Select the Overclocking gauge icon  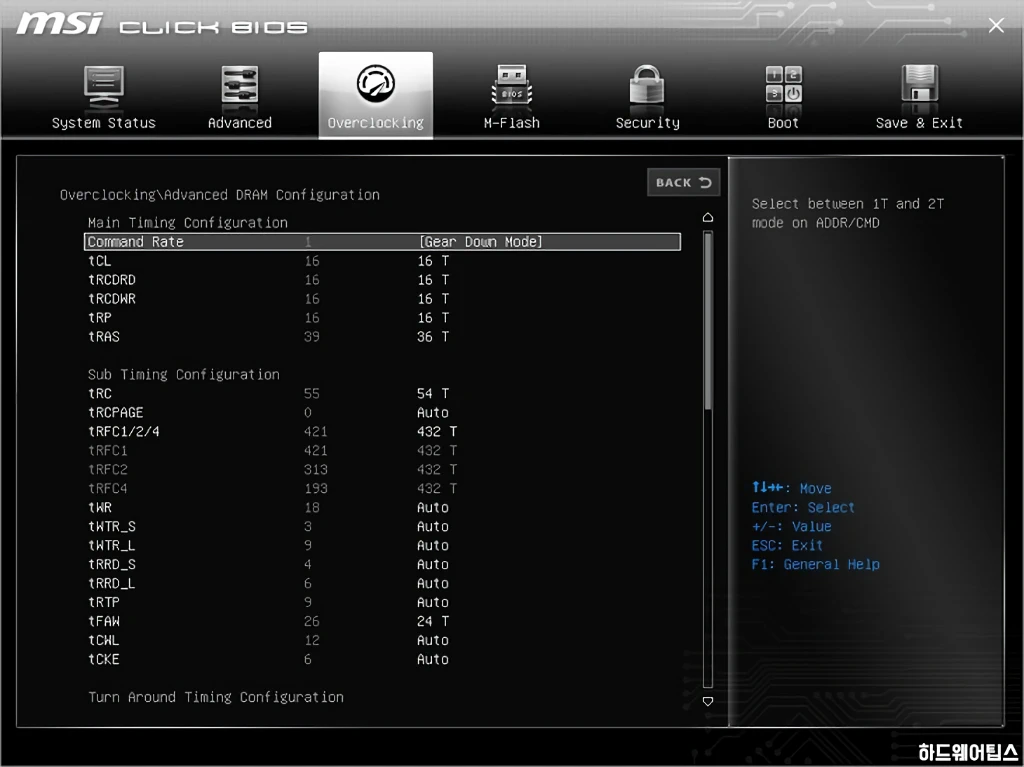376,84
